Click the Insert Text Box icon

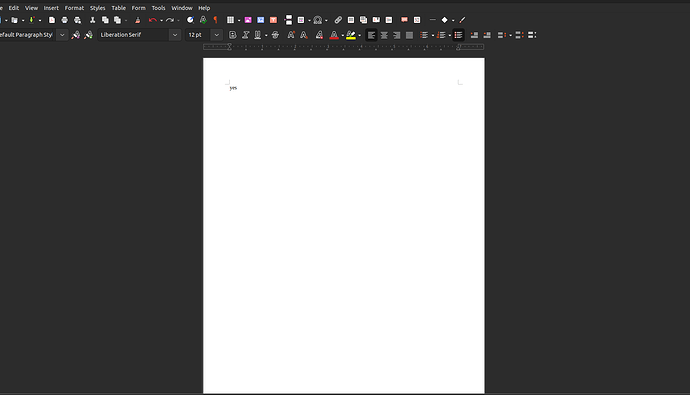pyautogui.click(x=273, y=20)
